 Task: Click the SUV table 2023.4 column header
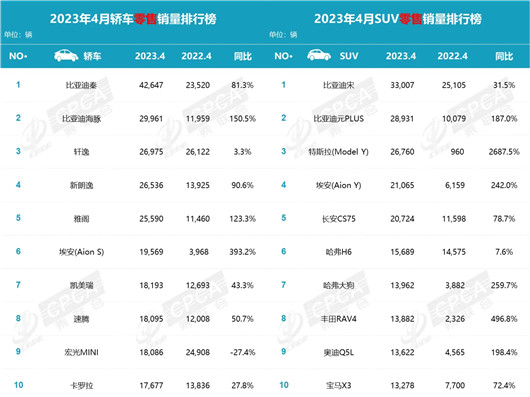point(401,56)
